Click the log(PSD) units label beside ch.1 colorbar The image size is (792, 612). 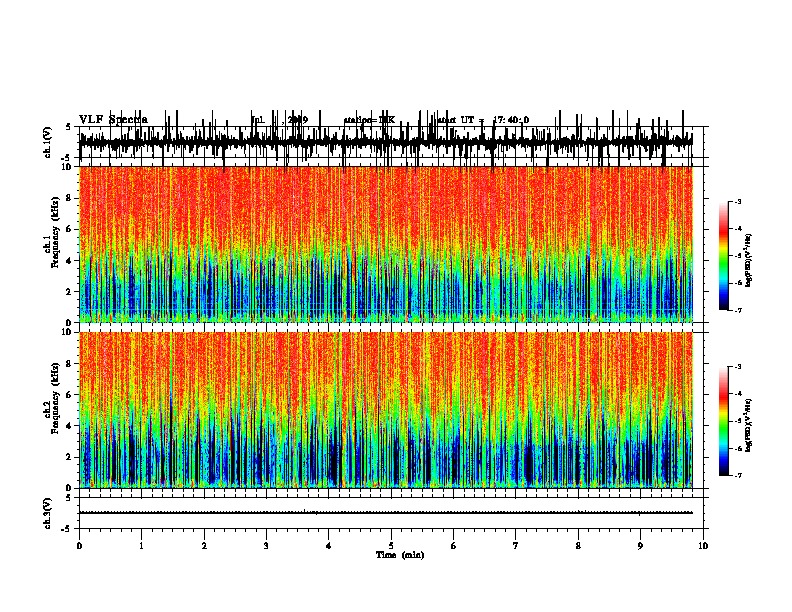pyautogui.click(x=749, y=260)
